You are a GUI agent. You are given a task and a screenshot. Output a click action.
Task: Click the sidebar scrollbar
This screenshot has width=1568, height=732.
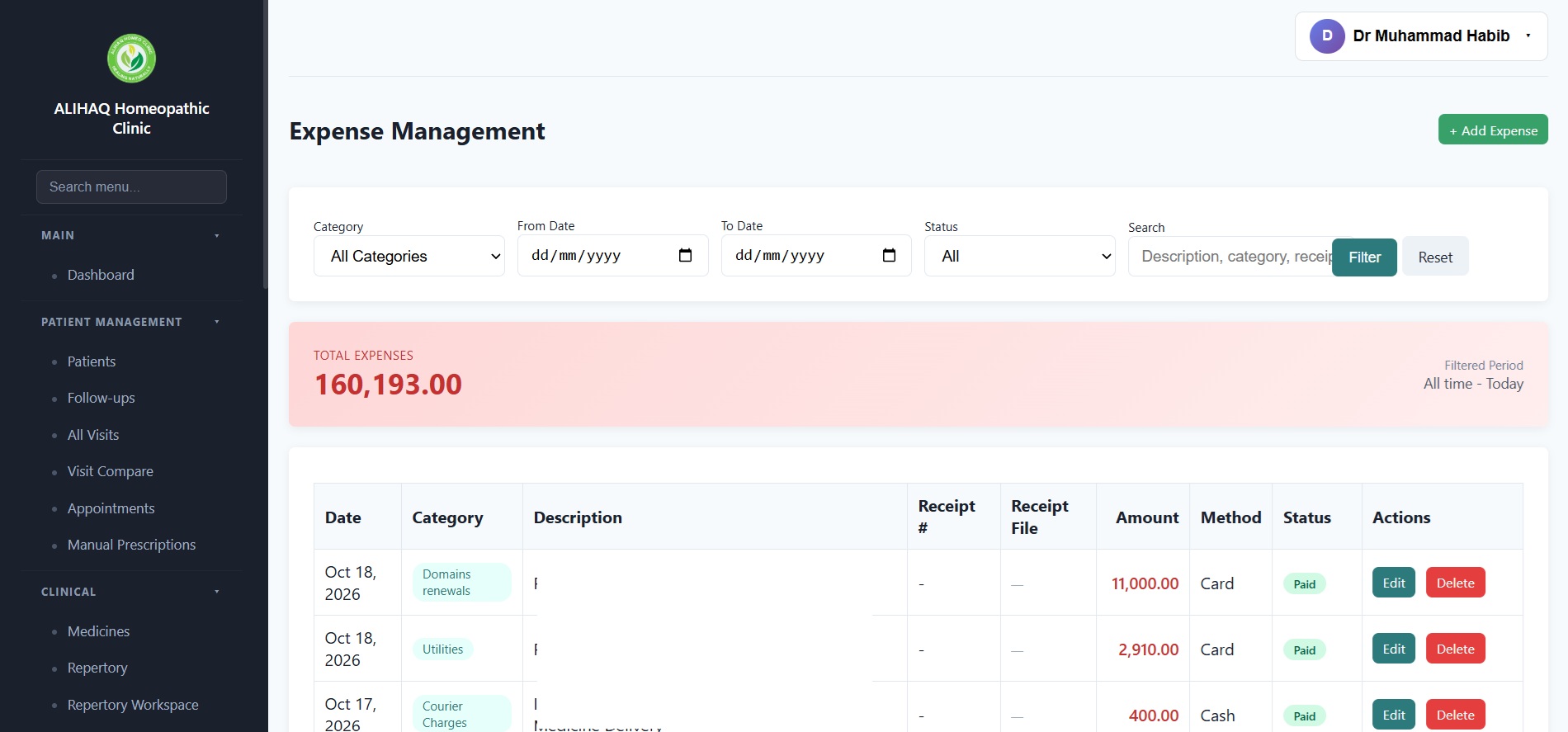[265, 144]
